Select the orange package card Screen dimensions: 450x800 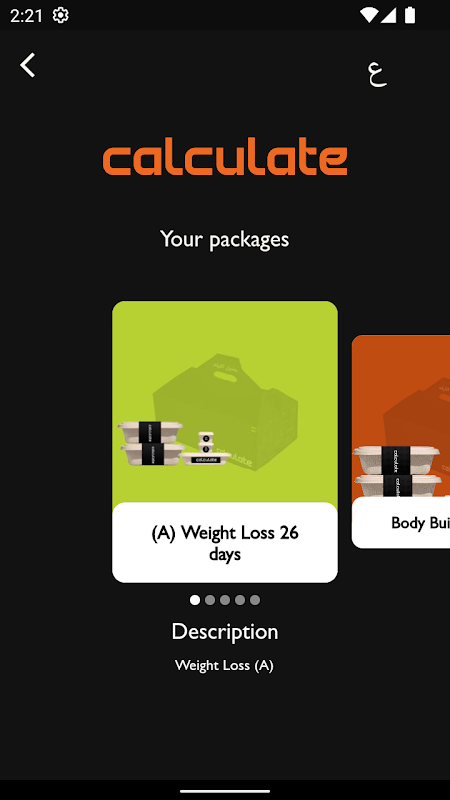pyautogui.click(x=401, y=442)
